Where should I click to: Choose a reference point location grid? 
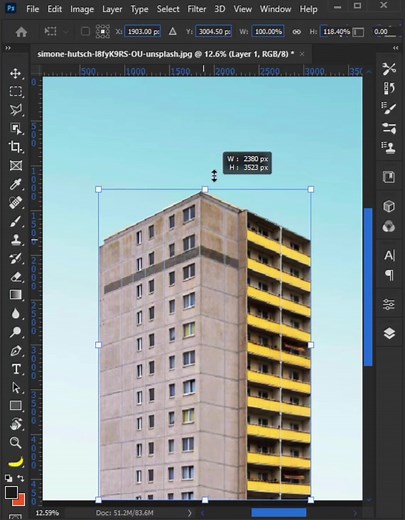coord(103,32)
